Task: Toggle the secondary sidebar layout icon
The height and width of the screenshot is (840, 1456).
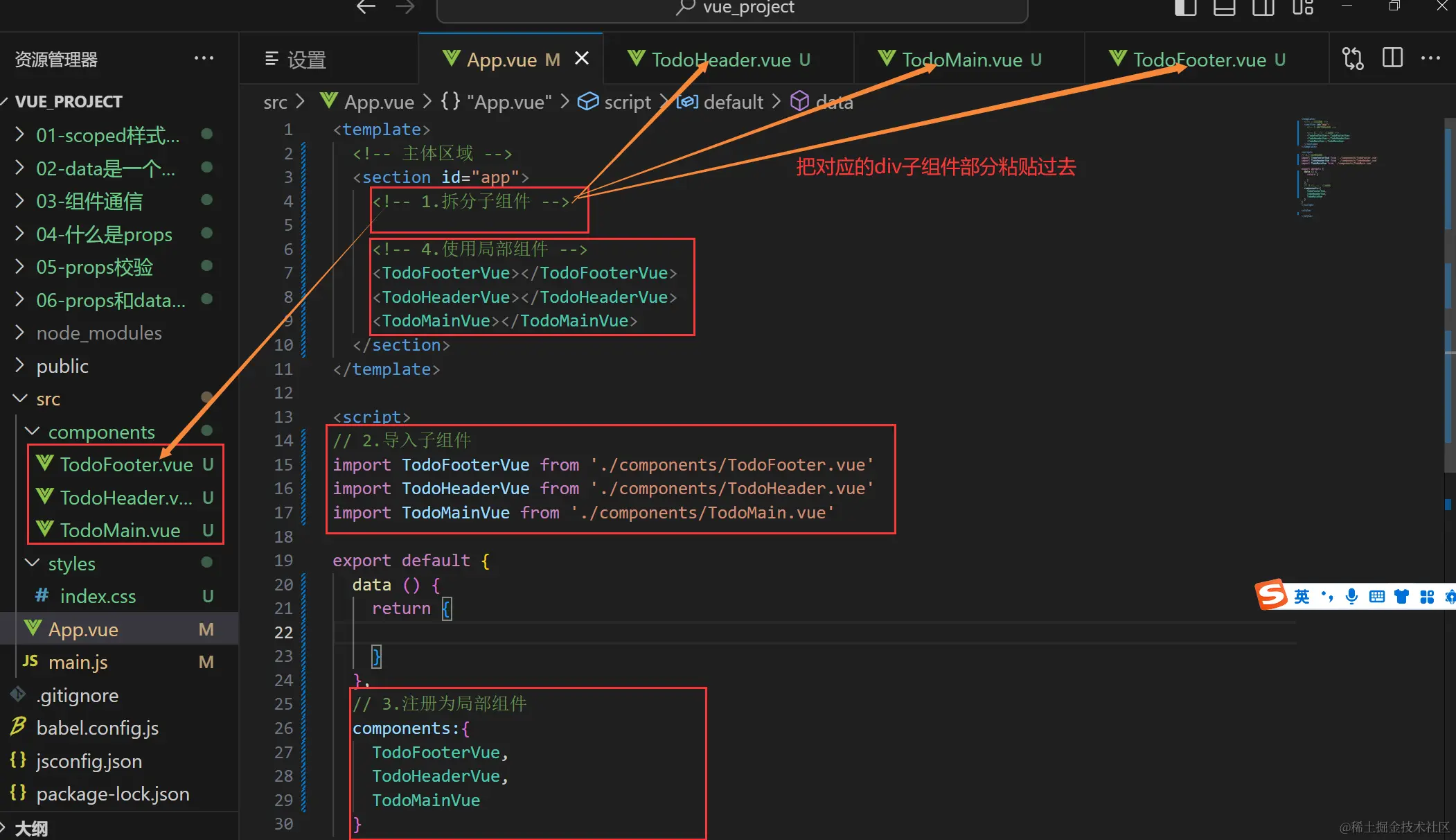Action: coord(1263,8)
